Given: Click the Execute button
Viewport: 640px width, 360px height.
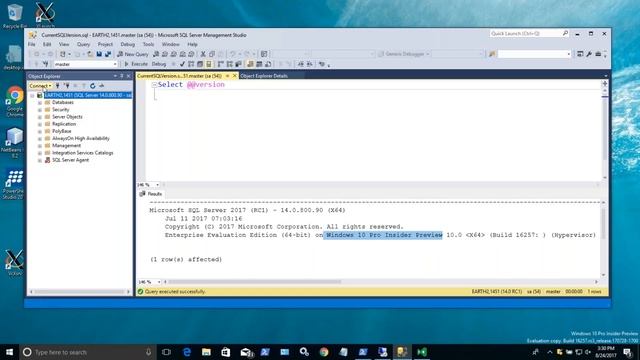Looking at the screenshot, I should coord(136,64).
